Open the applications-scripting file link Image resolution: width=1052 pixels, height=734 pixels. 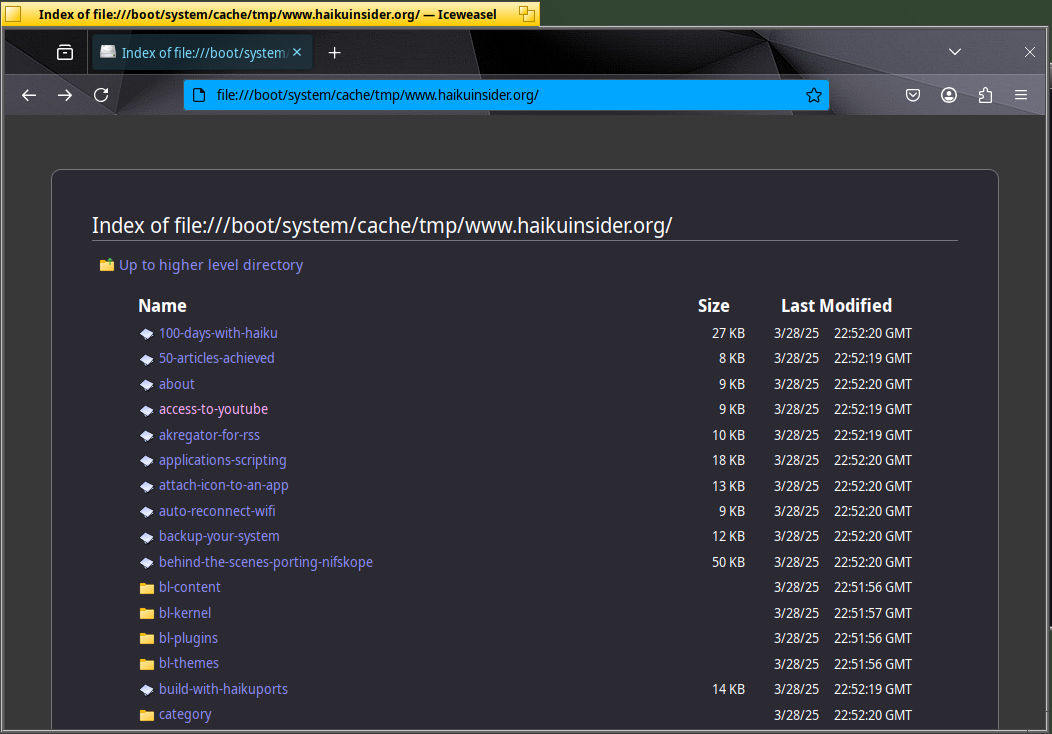[x=223, y=460]
